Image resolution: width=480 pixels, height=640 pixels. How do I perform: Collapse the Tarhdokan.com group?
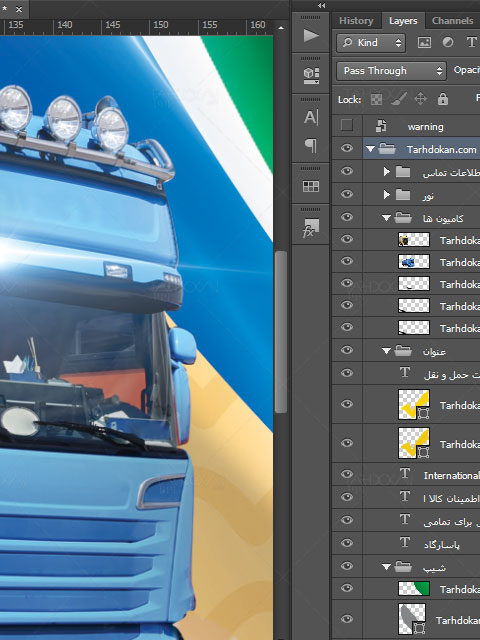[370, 149]
